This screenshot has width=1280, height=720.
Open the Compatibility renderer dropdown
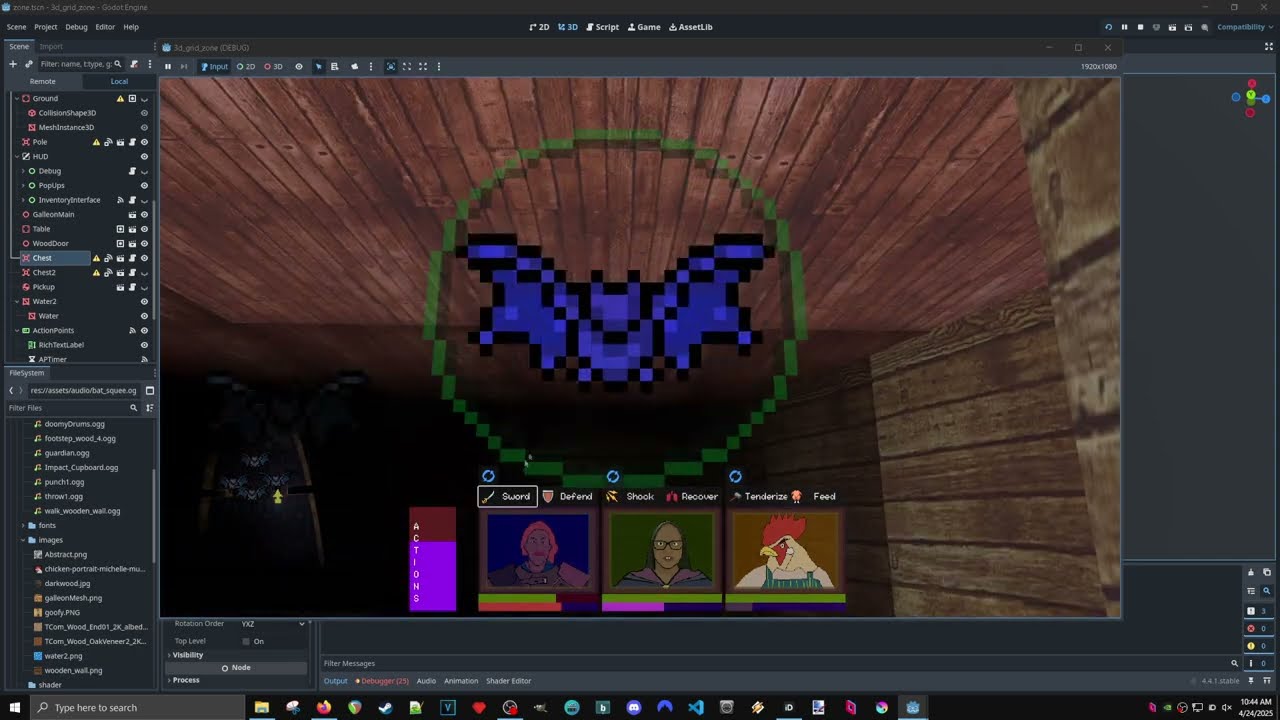1243,27
